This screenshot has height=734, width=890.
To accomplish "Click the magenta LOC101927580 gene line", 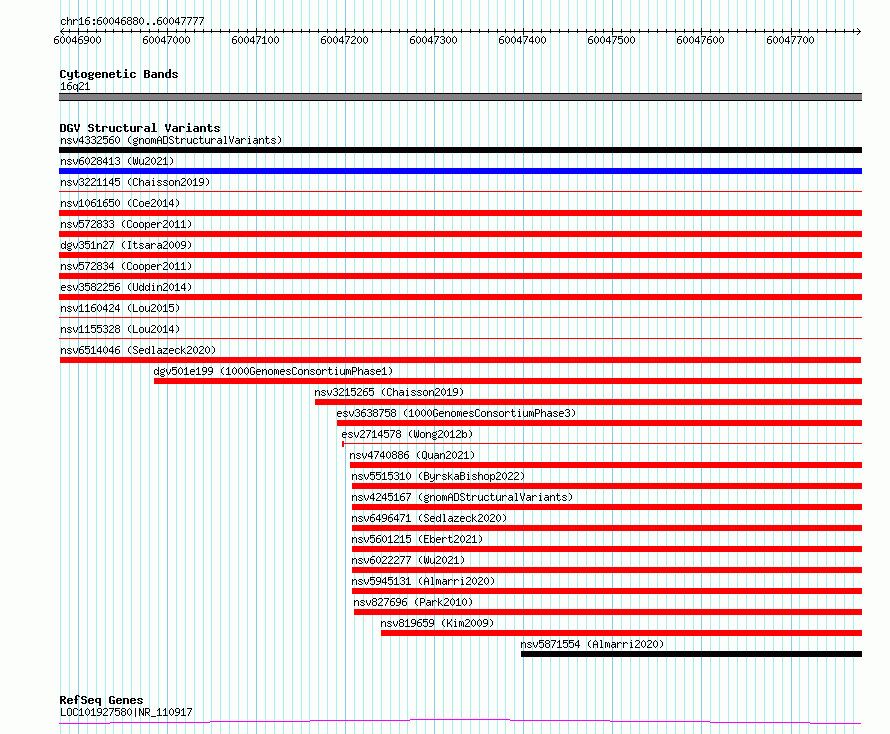I will coord(460,722).
